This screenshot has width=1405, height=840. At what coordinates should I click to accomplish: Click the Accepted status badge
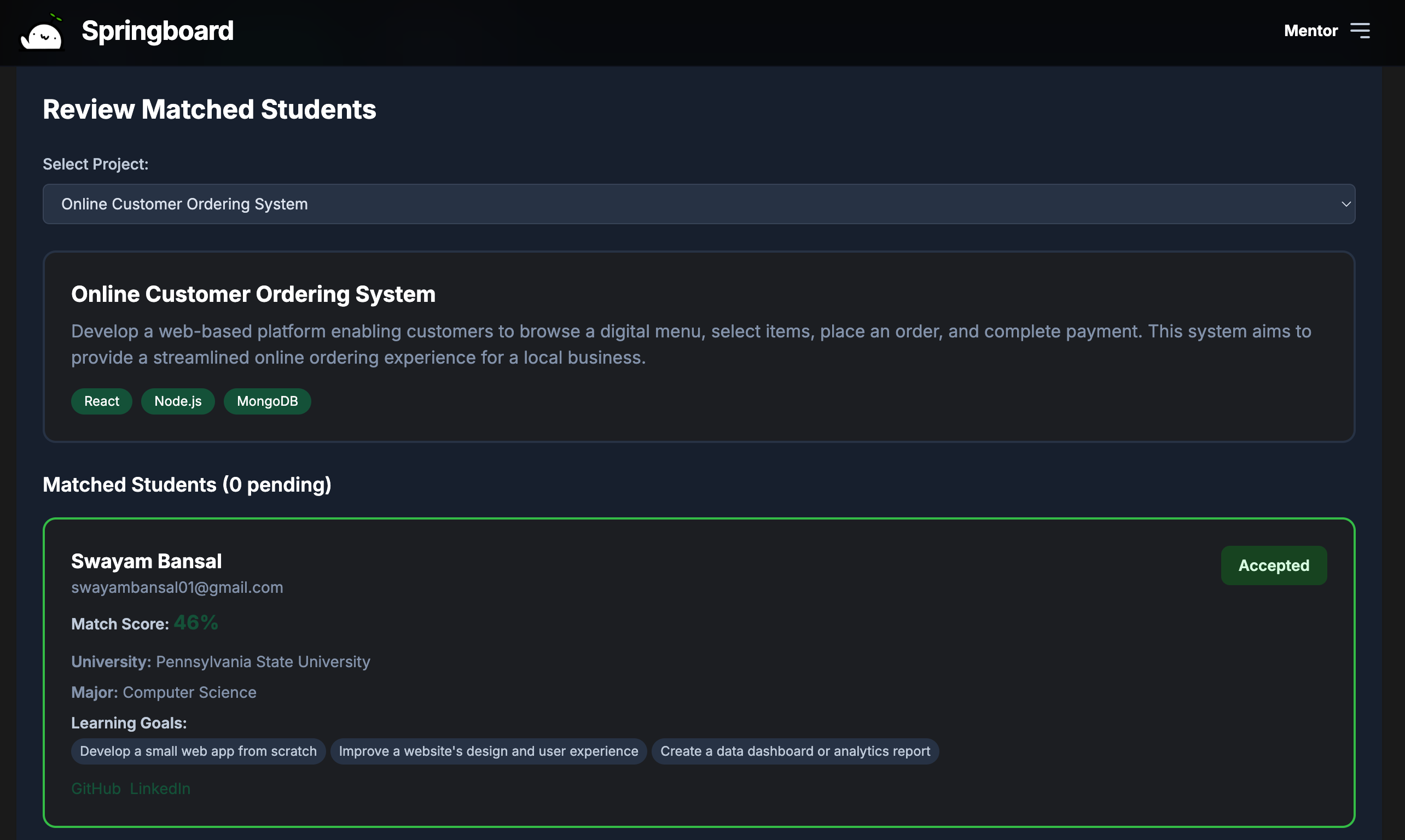coord(1273,565)
